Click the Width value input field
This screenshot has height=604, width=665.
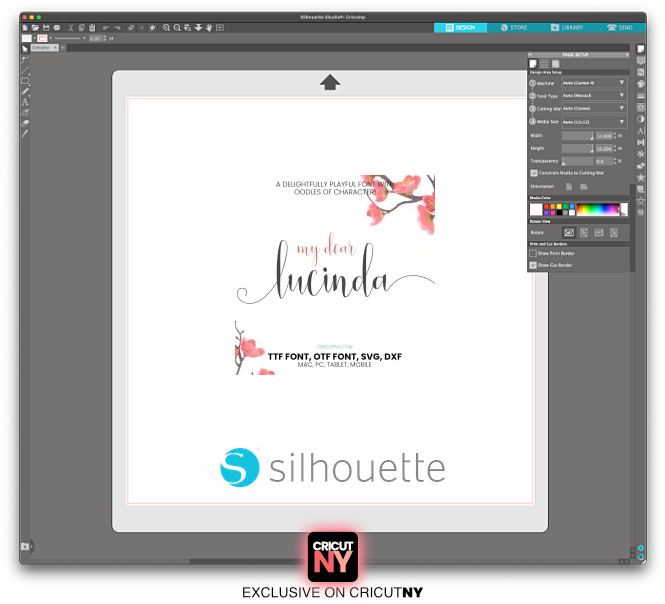point(604,136)
